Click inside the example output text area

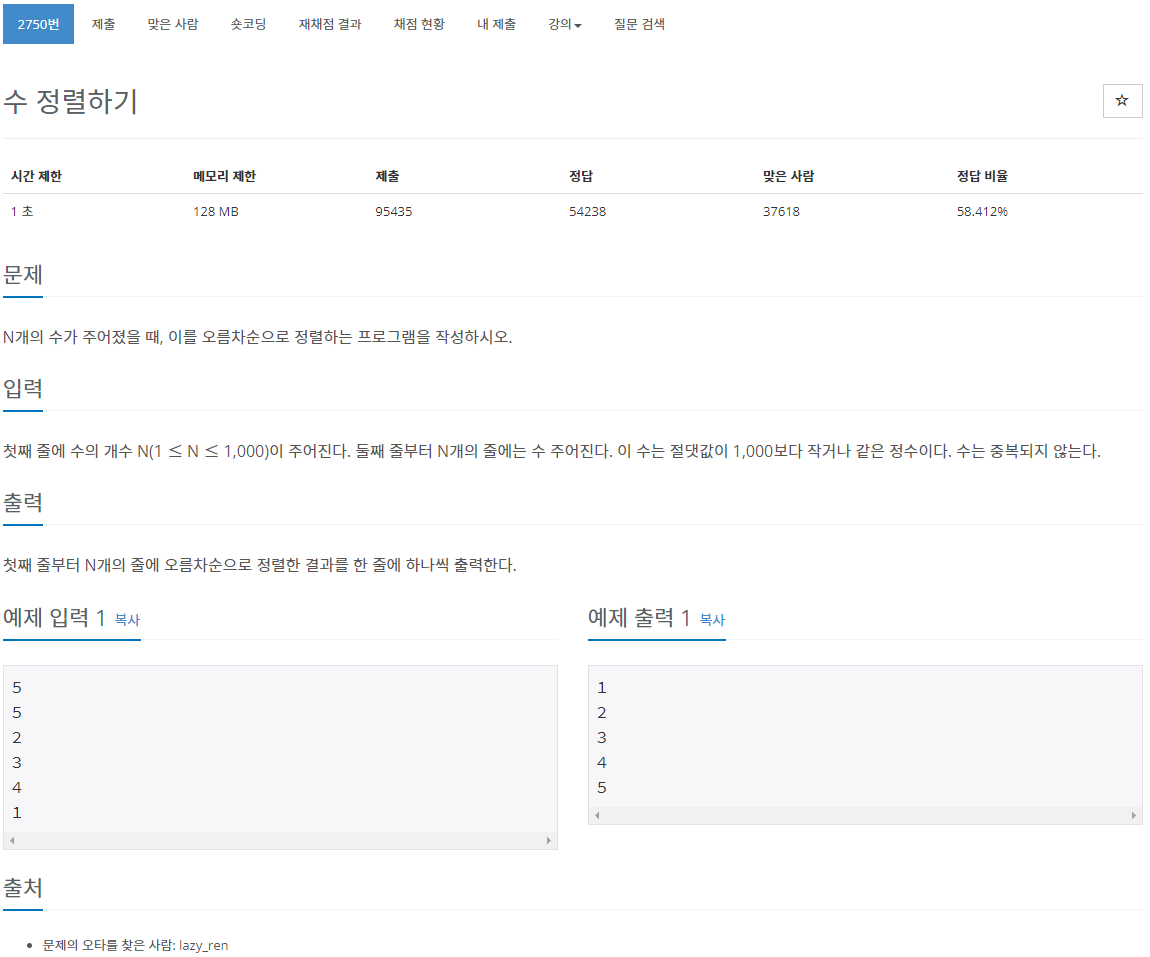point(865,738)
